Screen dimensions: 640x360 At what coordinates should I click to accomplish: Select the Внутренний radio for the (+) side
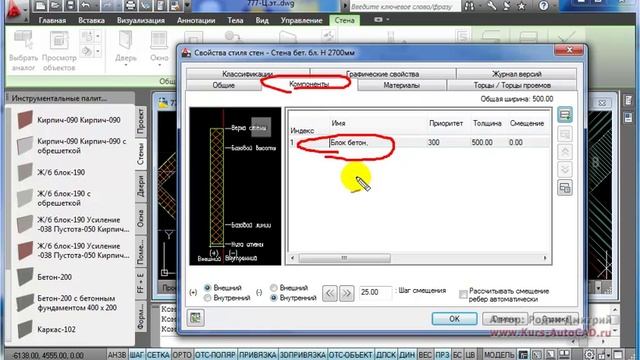(x=207, y=298)
